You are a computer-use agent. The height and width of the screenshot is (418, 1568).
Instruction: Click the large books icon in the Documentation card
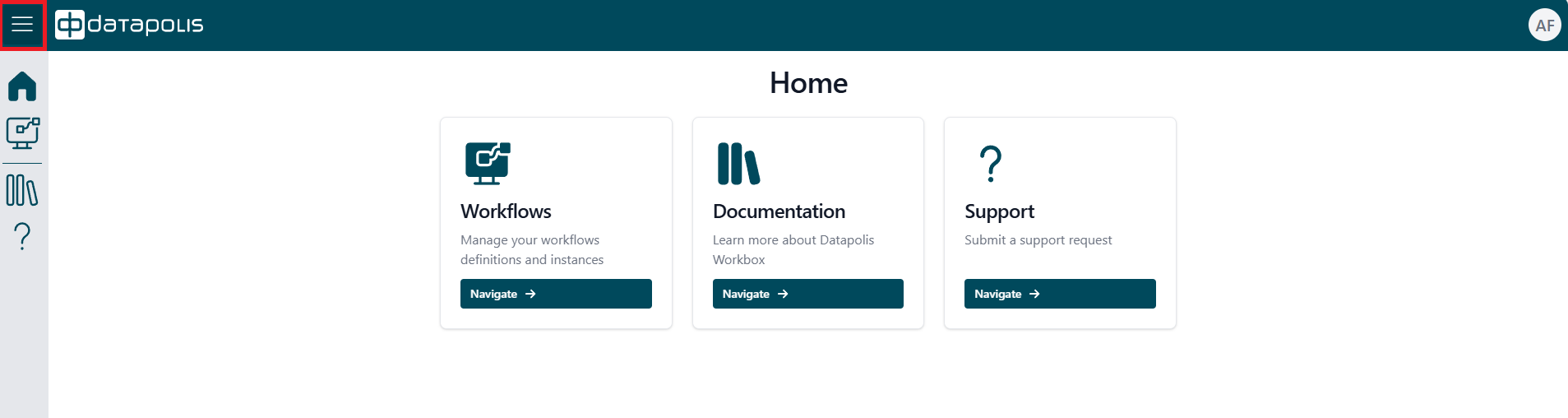(x=738, y=164)
